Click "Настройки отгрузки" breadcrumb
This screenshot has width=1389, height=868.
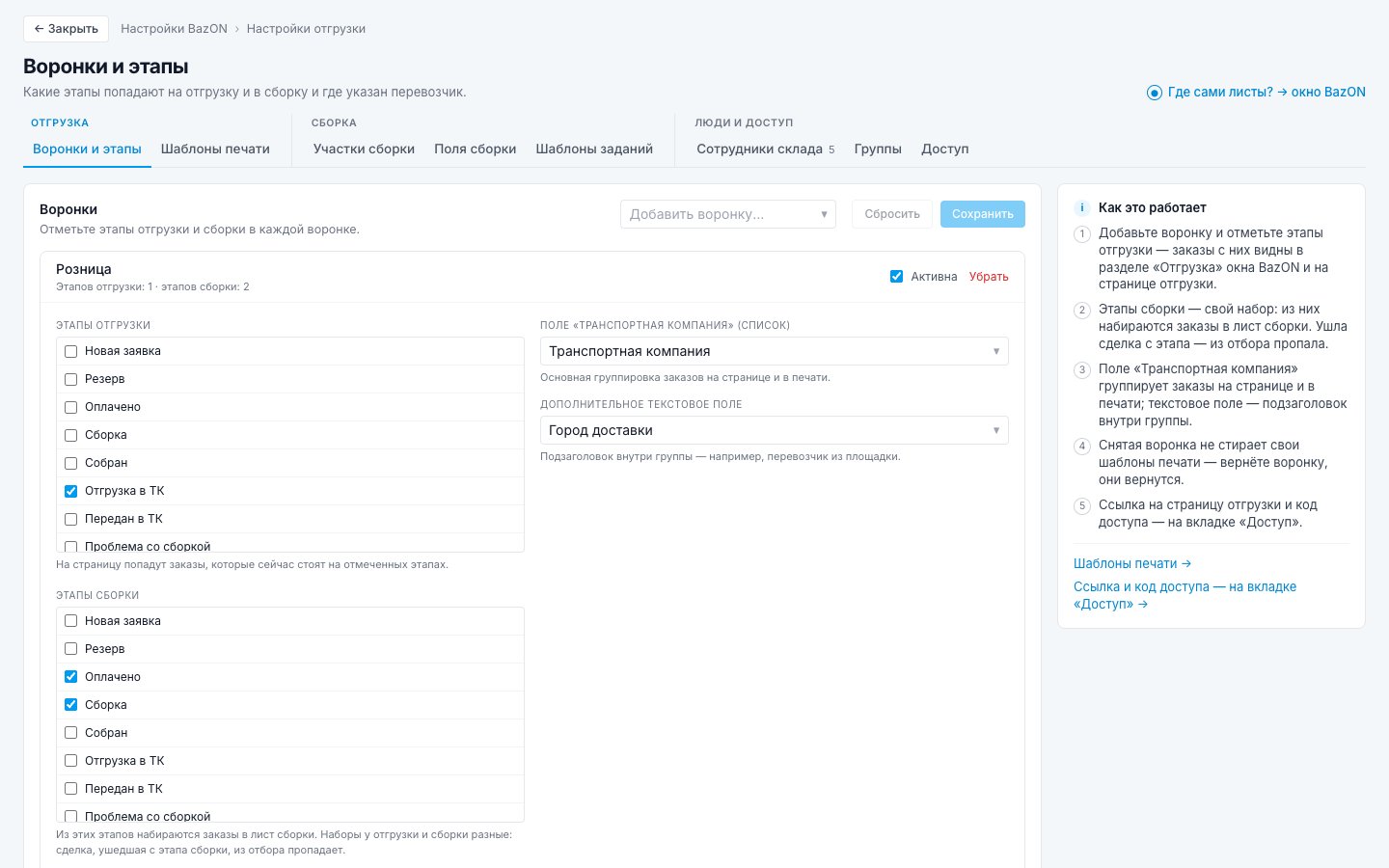(x=306, y=29)
